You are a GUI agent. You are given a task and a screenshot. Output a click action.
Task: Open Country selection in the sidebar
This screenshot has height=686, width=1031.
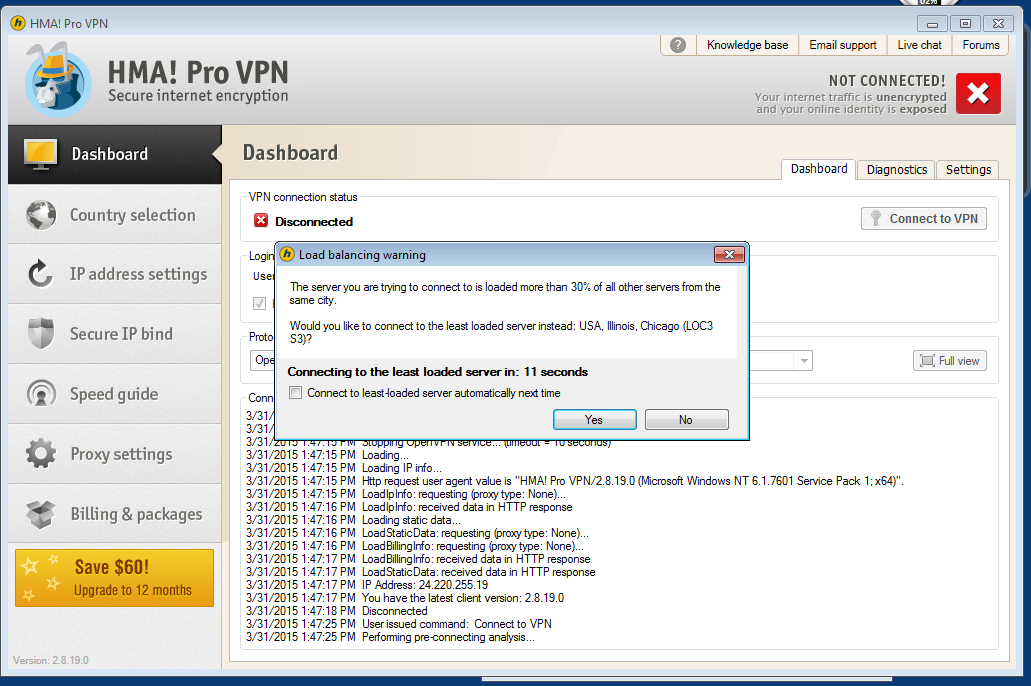tap(115, 214)
